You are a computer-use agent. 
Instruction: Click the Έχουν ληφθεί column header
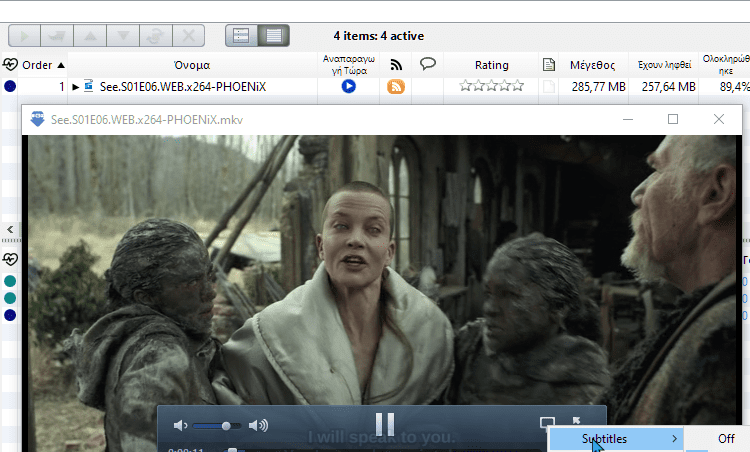pyautogui.click(x=664, y=65)
